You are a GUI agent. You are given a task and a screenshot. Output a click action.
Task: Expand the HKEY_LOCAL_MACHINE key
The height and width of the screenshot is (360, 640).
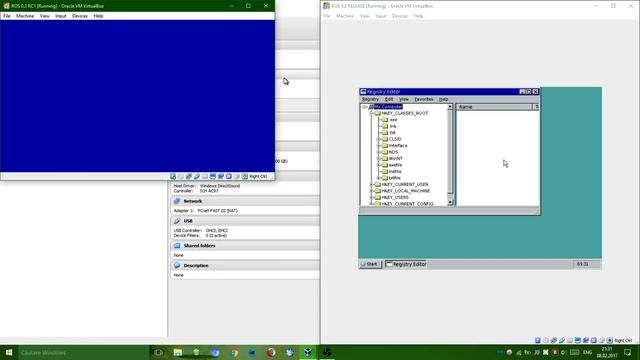click(371, 191)
